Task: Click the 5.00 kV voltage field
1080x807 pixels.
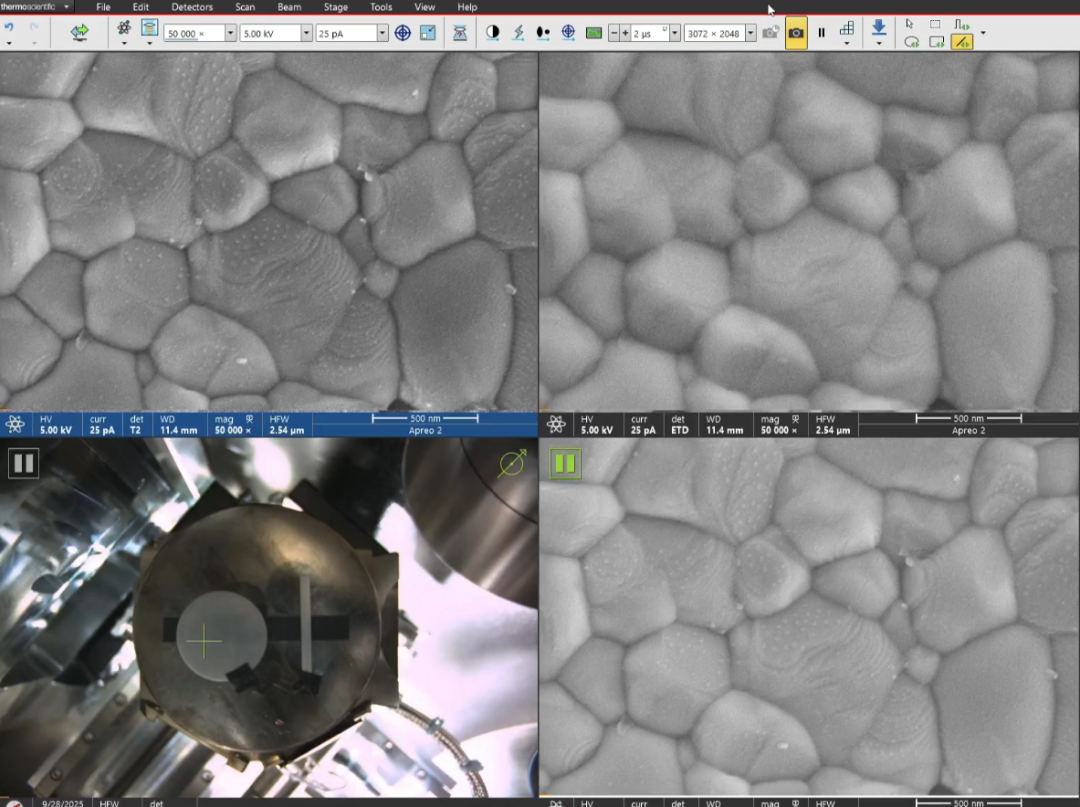Action: point(271,33)
